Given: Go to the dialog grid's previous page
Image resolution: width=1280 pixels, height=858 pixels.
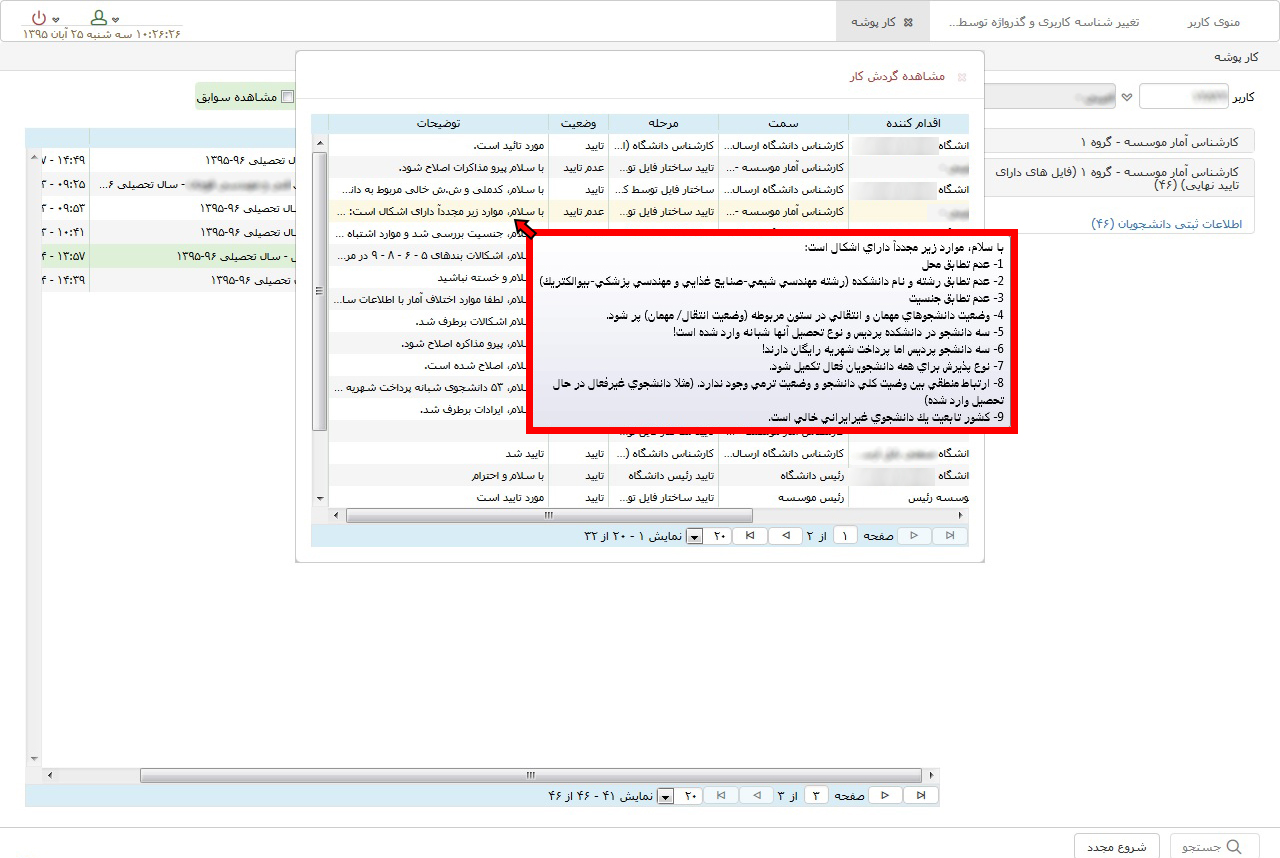Looking at the screenshot, I should click(x=785, y=536).
